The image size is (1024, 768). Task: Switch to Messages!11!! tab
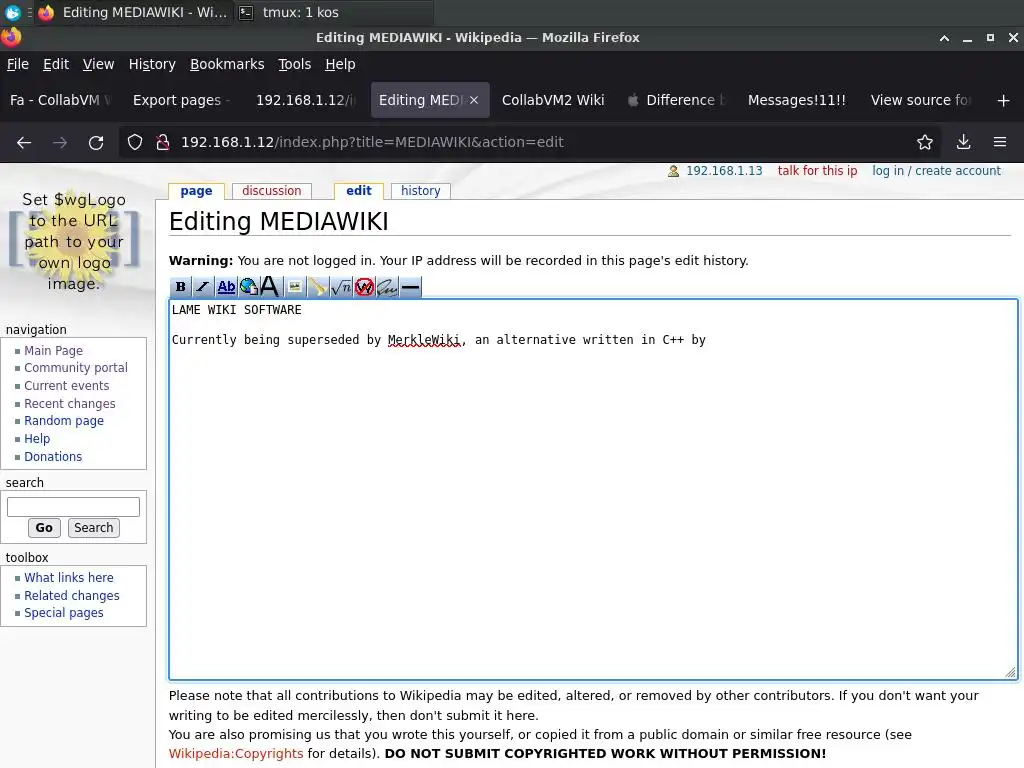tap(797, 100)
